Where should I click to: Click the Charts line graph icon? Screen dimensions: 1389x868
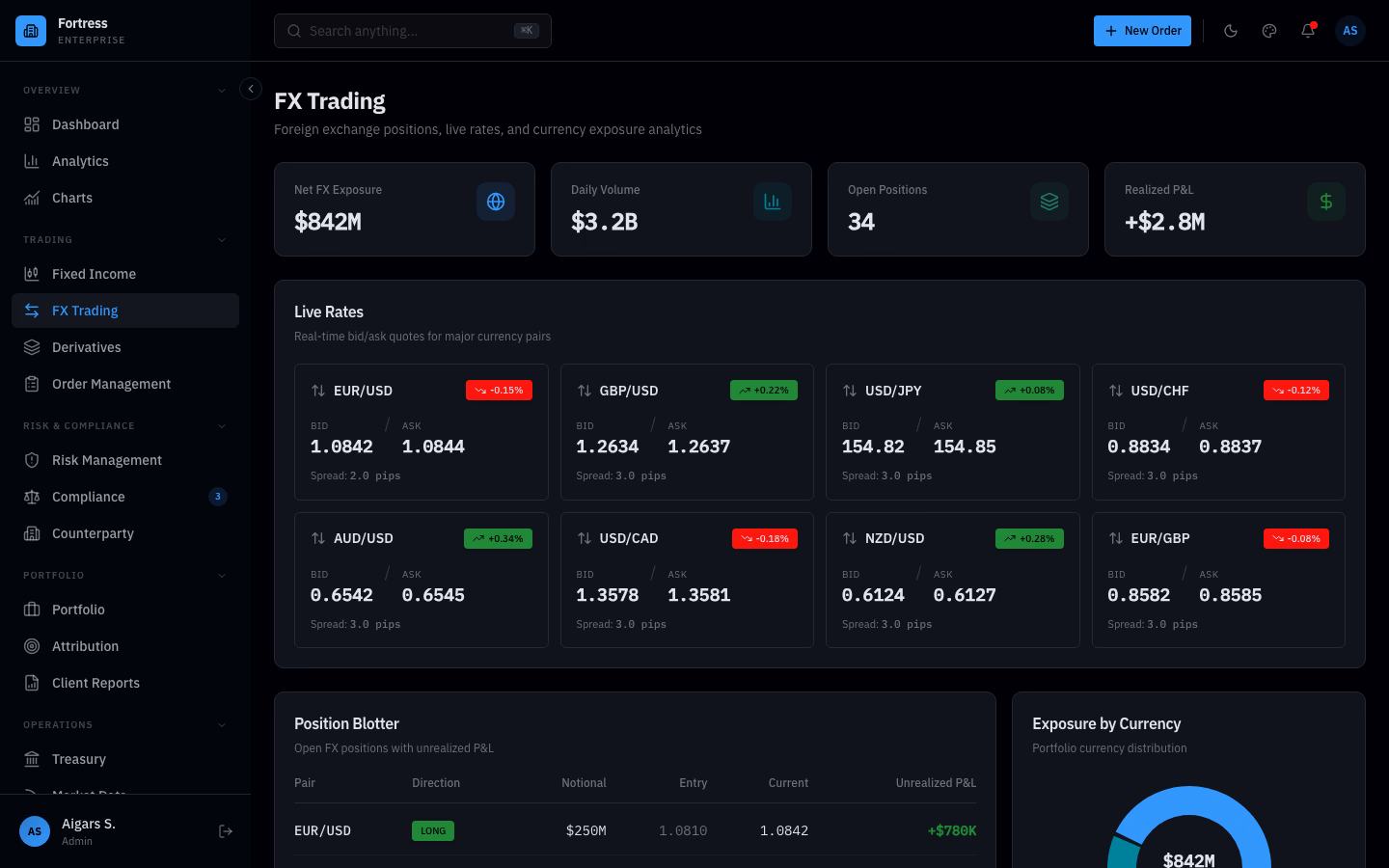[x=32, y=198]
